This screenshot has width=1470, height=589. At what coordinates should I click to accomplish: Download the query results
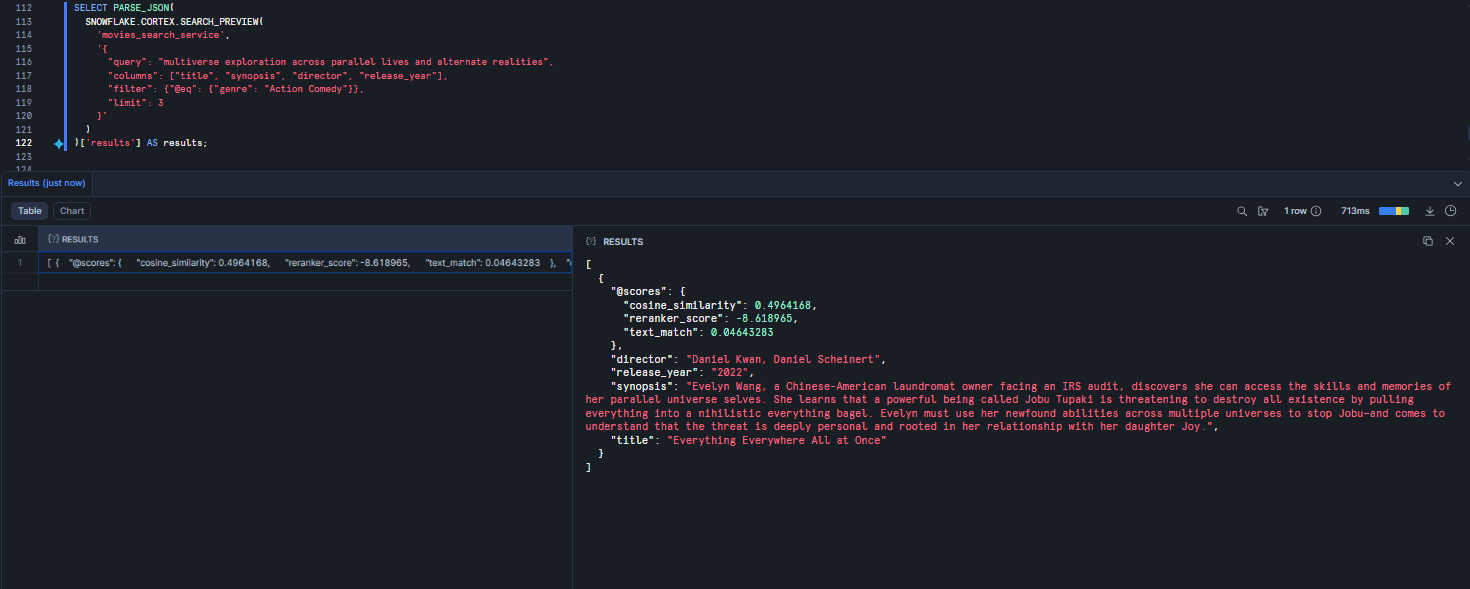[x=1430, y=211]
